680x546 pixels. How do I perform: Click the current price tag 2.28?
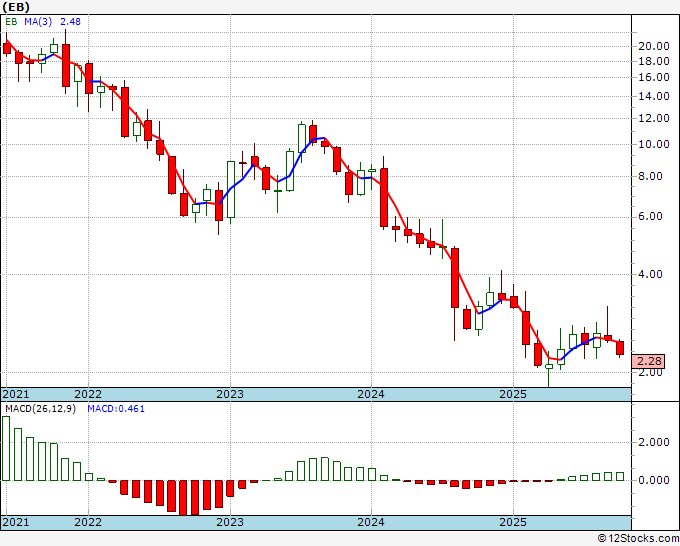(x=649, y=361)
